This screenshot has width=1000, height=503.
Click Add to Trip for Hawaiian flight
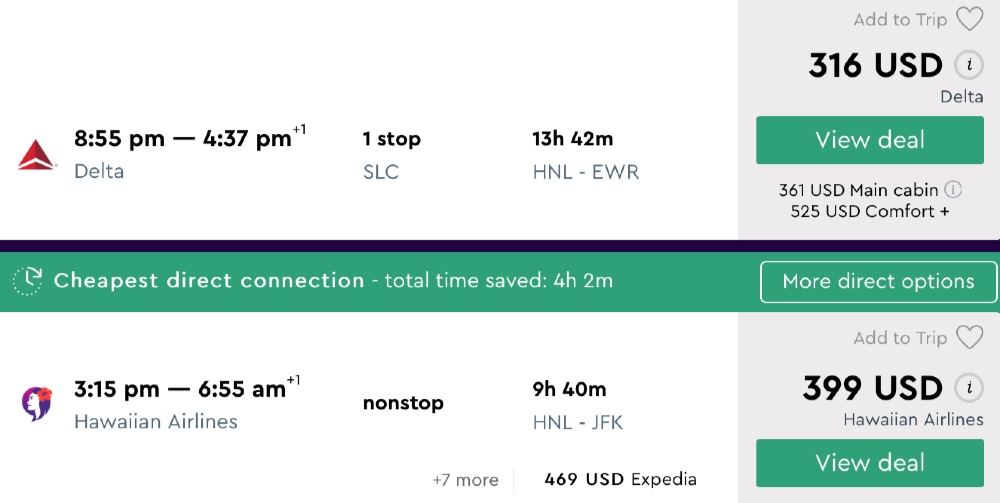tap(900, 339)
